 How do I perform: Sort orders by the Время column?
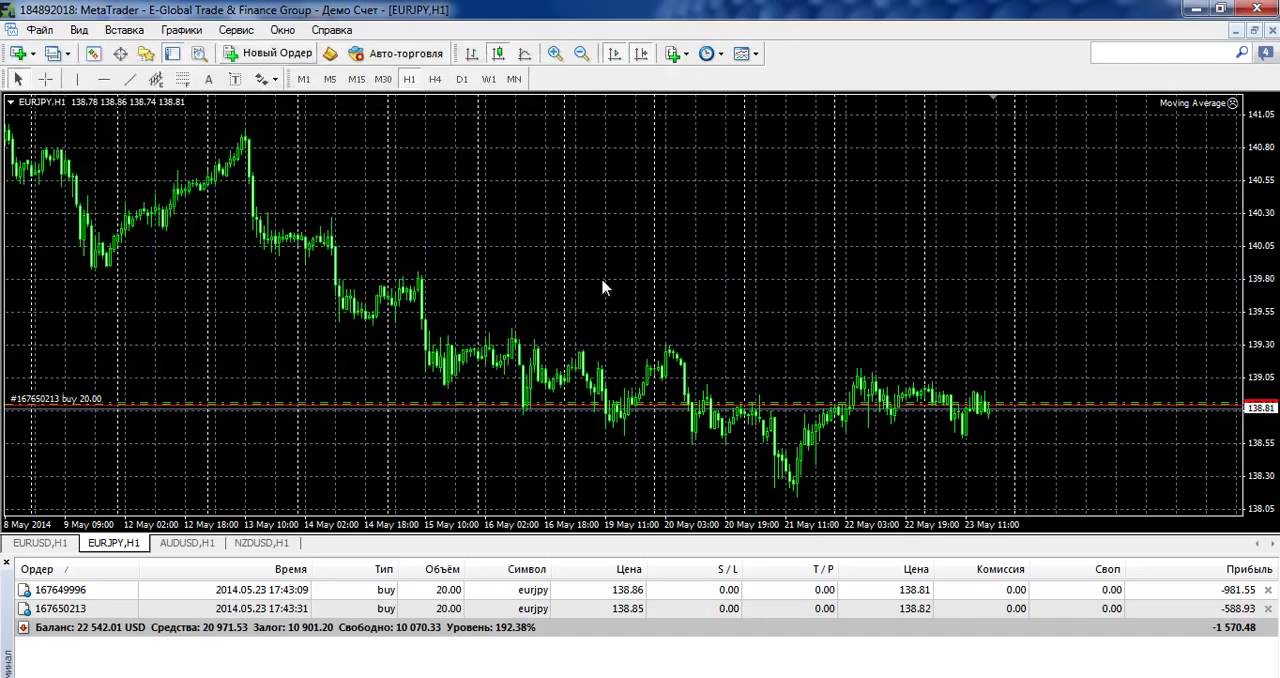click(x=290, y=569)
